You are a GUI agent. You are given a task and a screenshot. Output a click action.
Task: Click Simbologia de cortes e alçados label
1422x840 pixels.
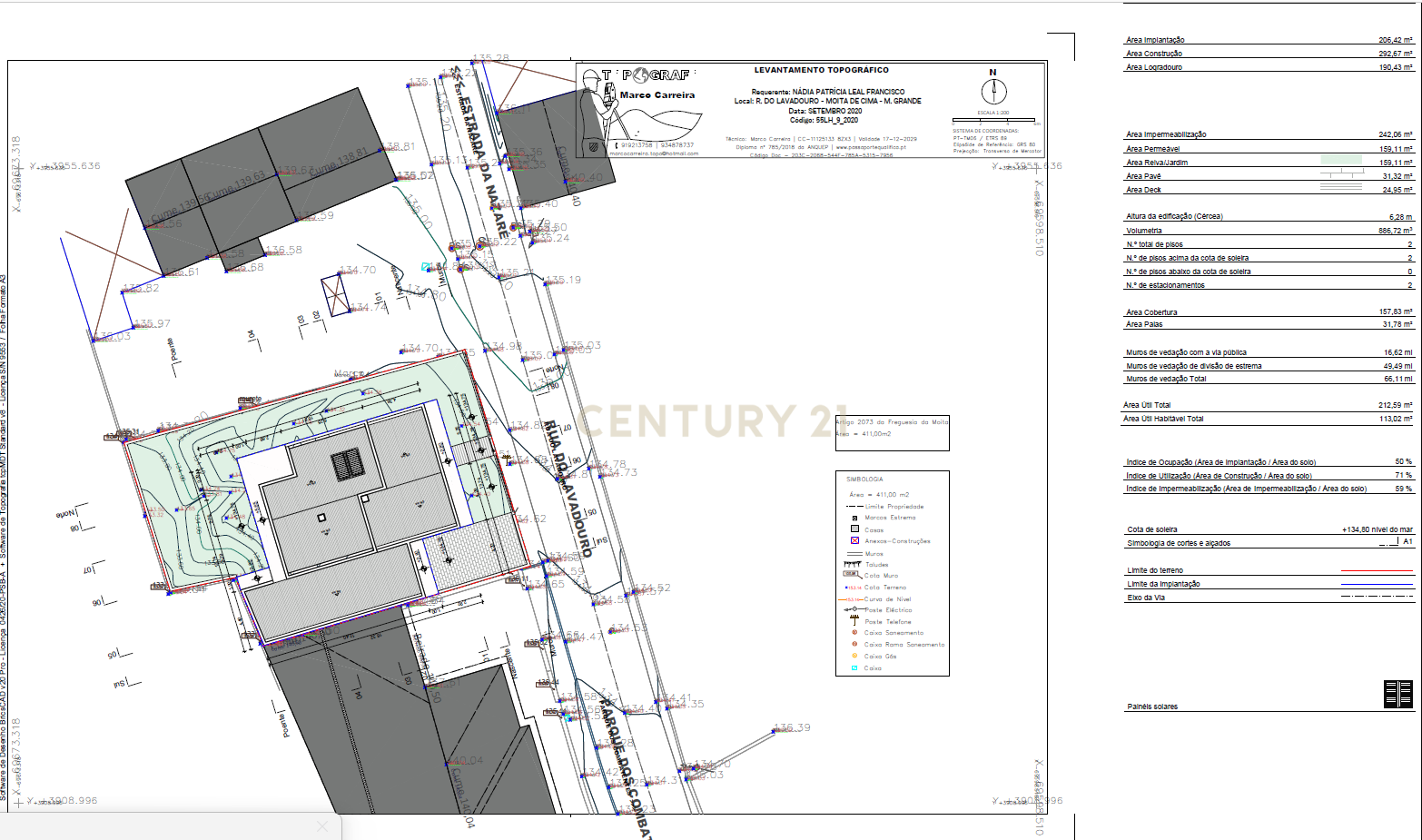(1179, 543)
